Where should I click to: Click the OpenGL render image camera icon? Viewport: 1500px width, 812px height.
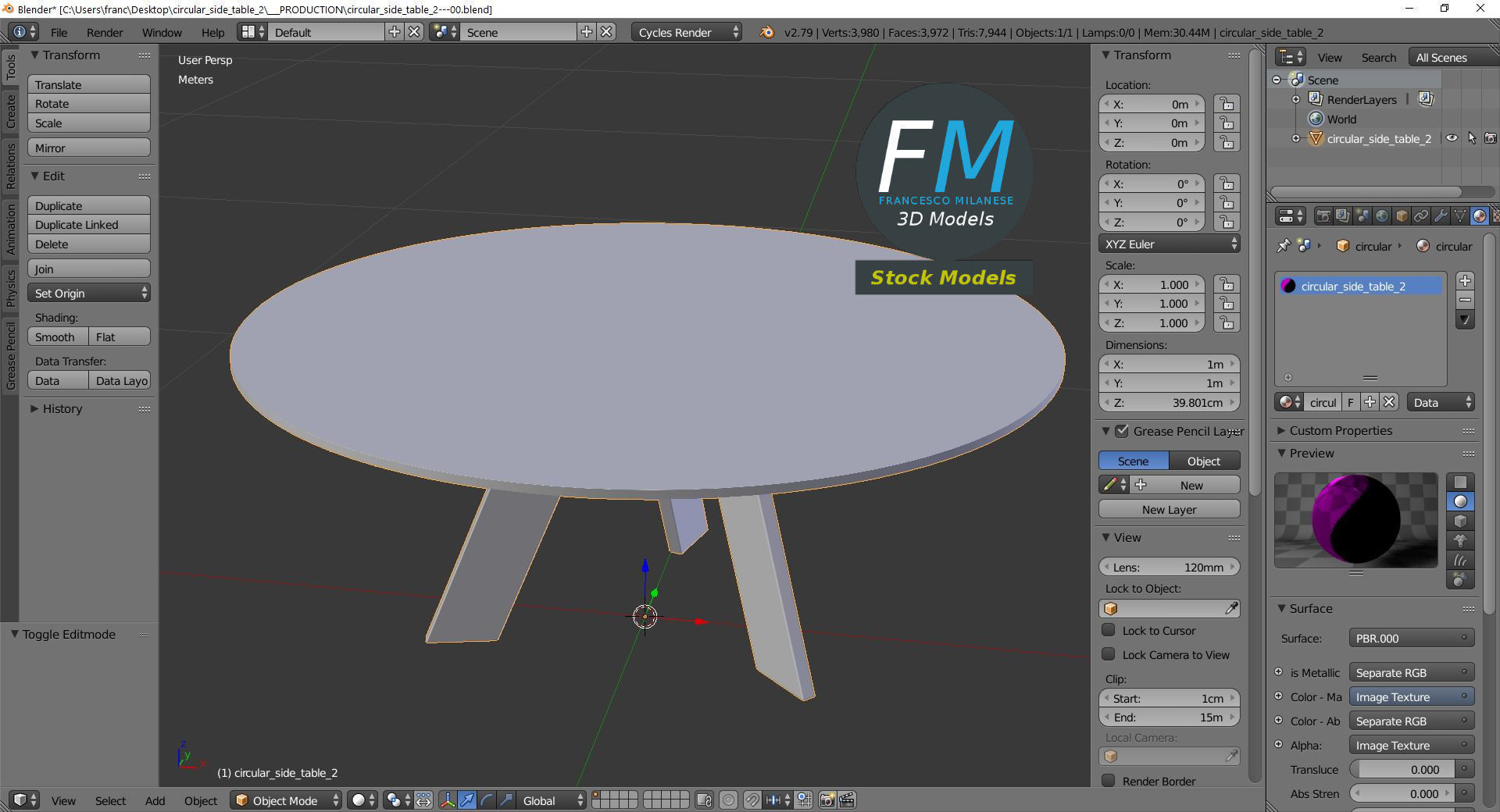(x=827, y=800)
